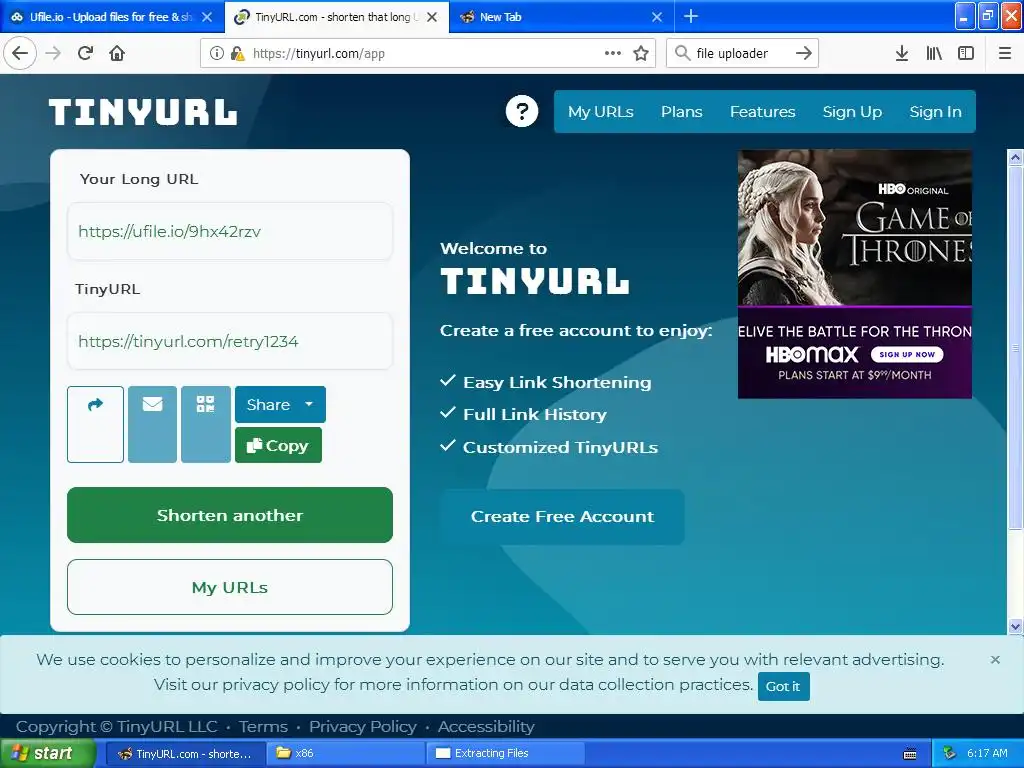Open page actions three-dot menu
Image resolution: width=1024 pixels, height=768 pixels.
click(613, 53)
